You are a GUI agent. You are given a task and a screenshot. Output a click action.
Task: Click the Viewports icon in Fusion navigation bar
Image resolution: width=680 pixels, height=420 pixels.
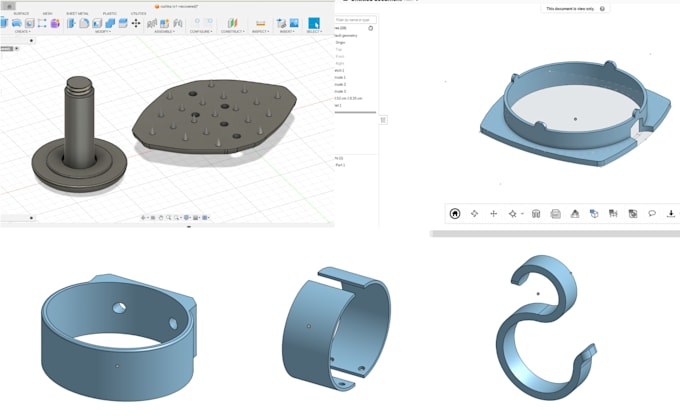[x=206, y=217]
